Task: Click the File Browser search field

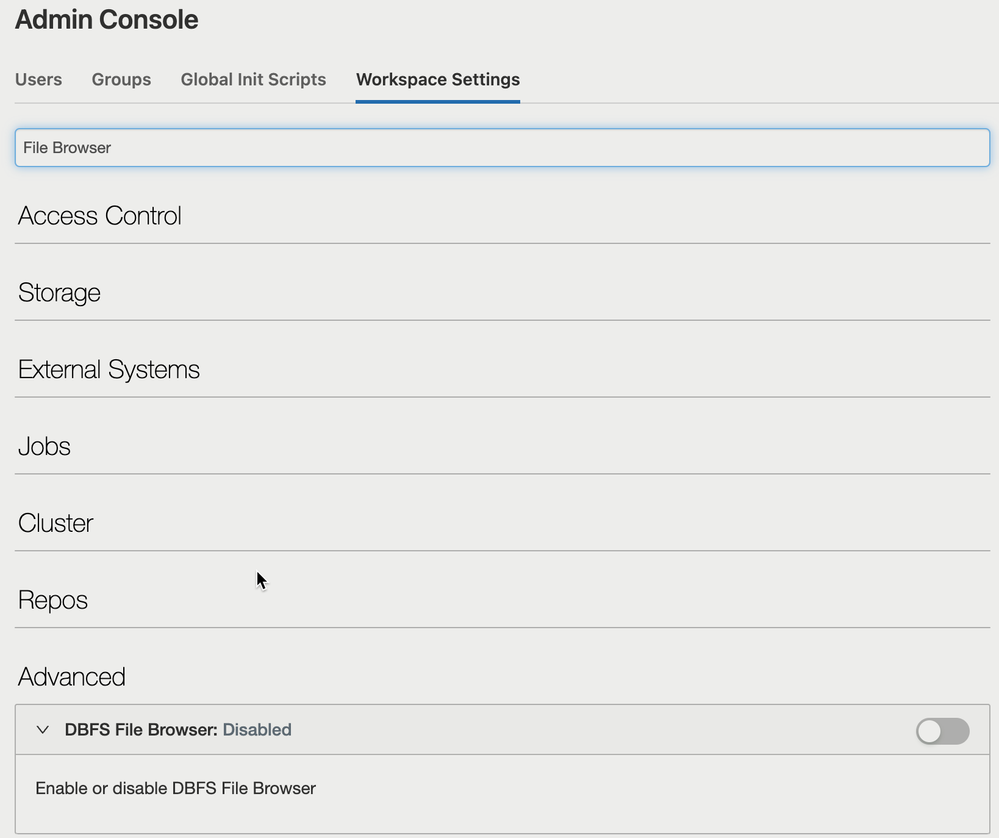Action: [502, 147]
